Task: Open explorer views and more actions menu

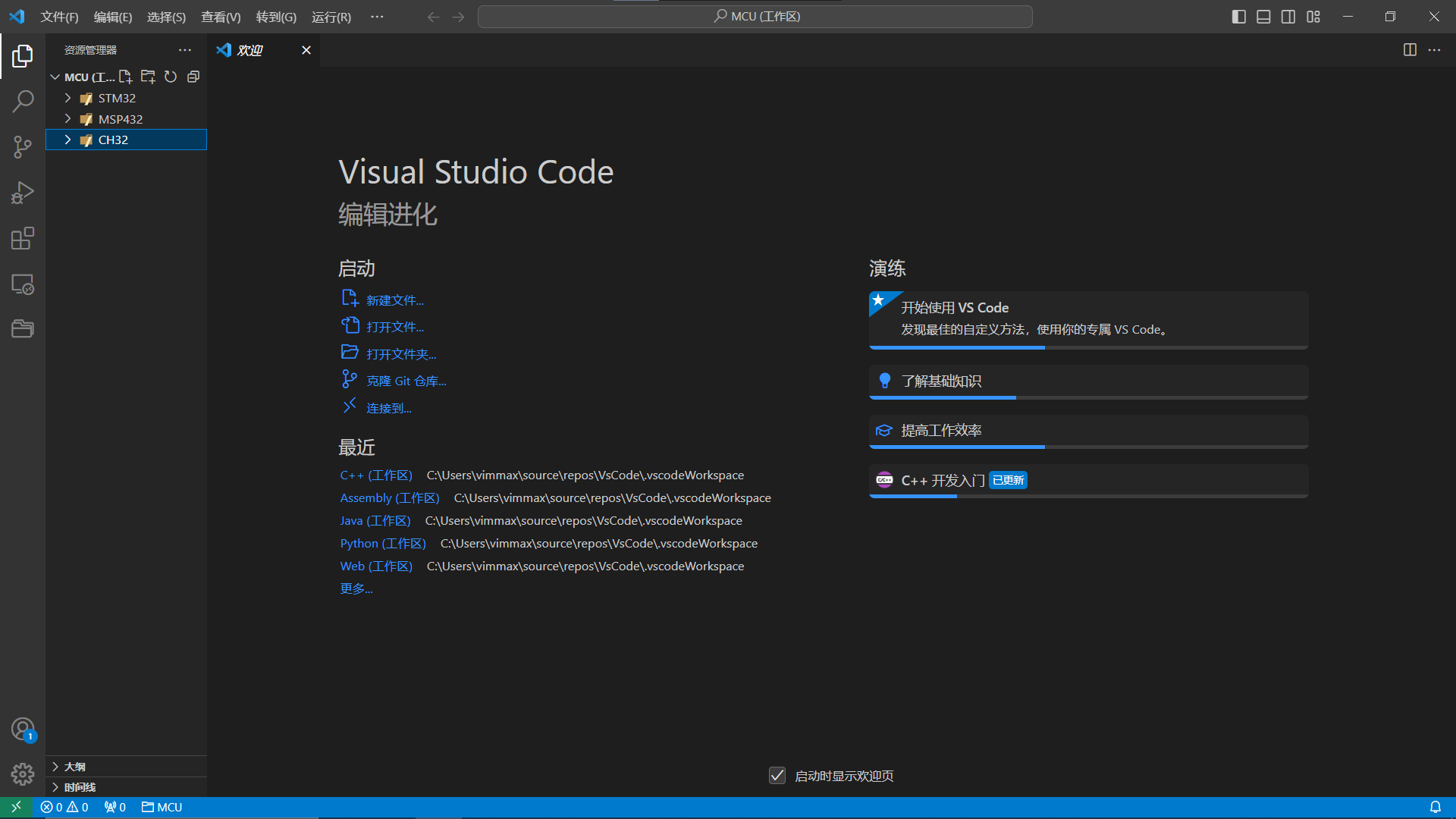Action: 185,50
